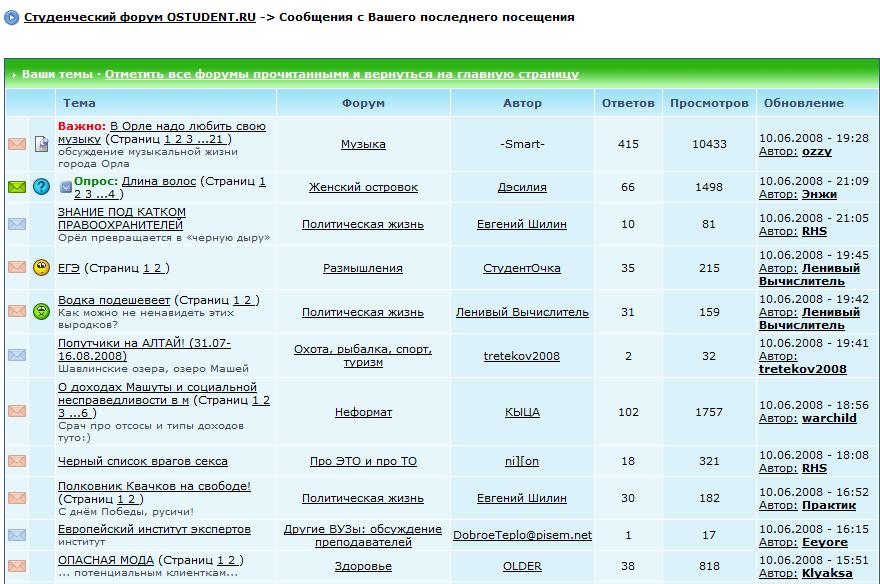
Task: Click envelope icon in Европейский институт row
Action: [x=17, y=535]
